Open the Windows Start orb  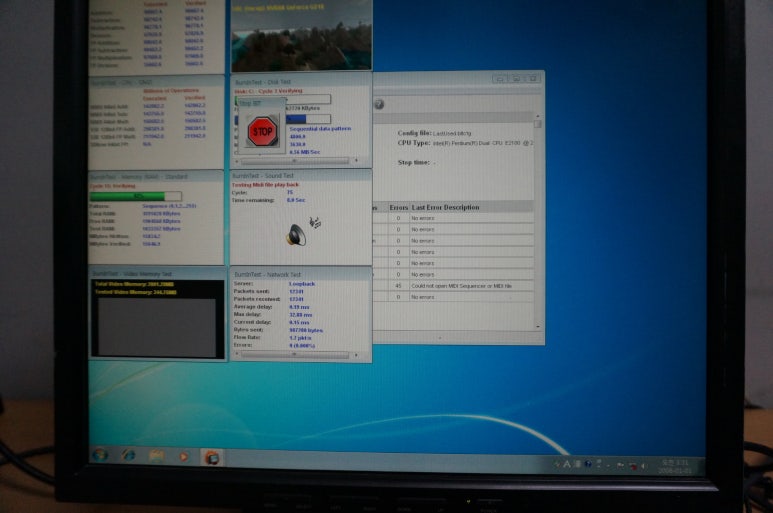click(x=100, y=455)
